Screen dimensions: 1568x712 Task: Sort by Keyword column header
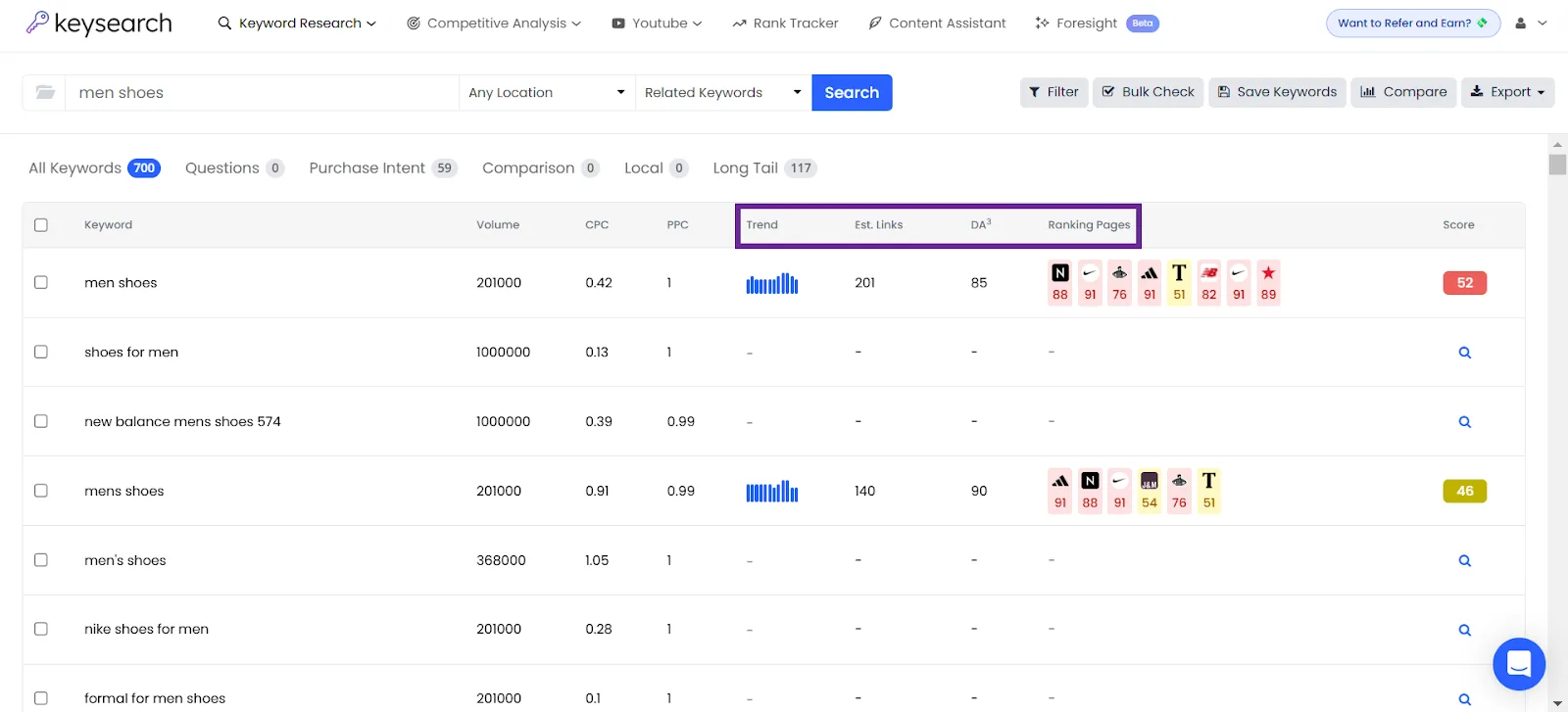108,224
